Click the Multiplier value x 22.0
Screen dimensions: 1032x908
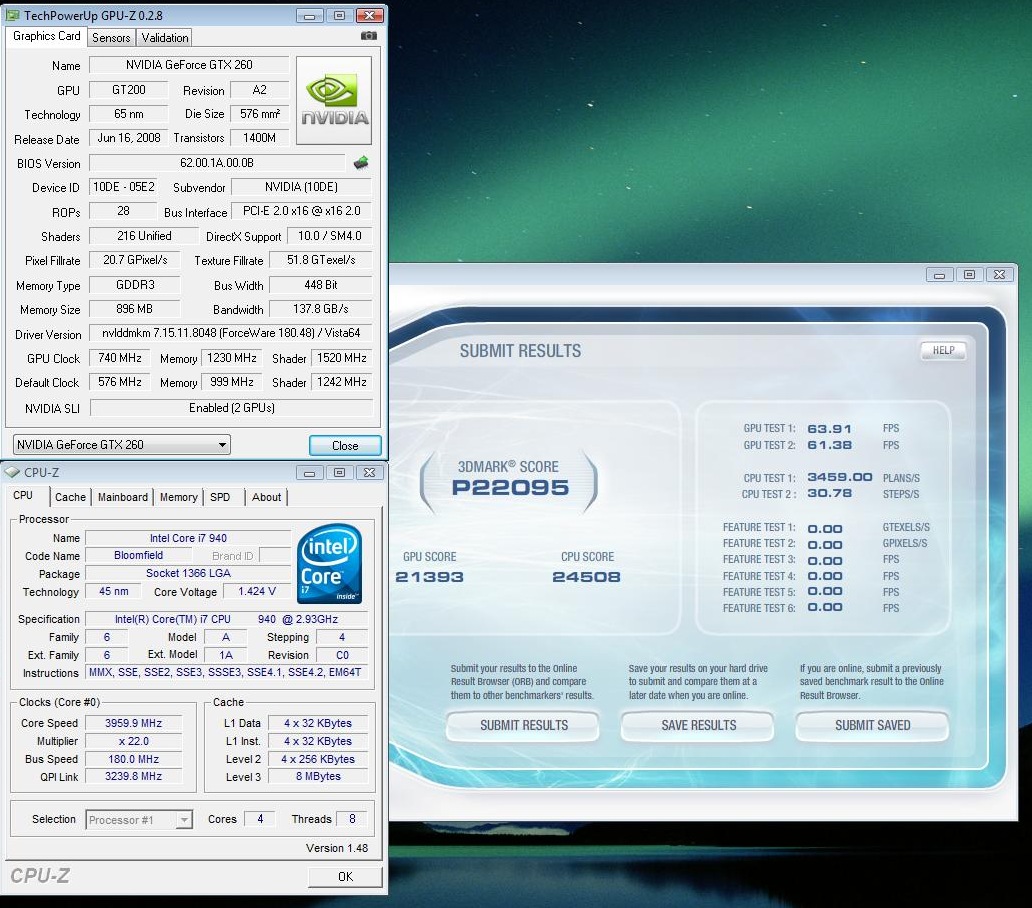[134, 741]
